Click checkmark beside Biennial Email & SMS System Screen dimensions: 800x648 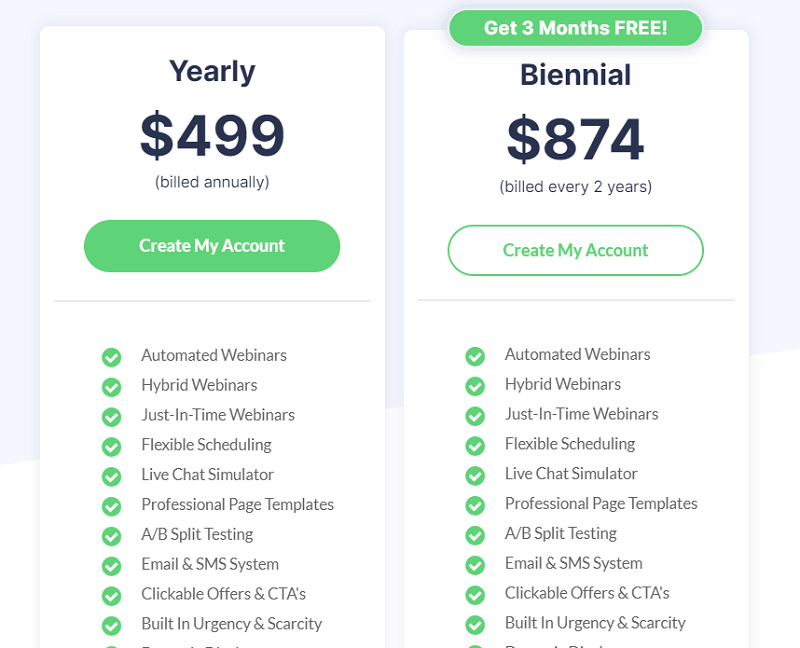pyautogui.click(x=475, y=565)
